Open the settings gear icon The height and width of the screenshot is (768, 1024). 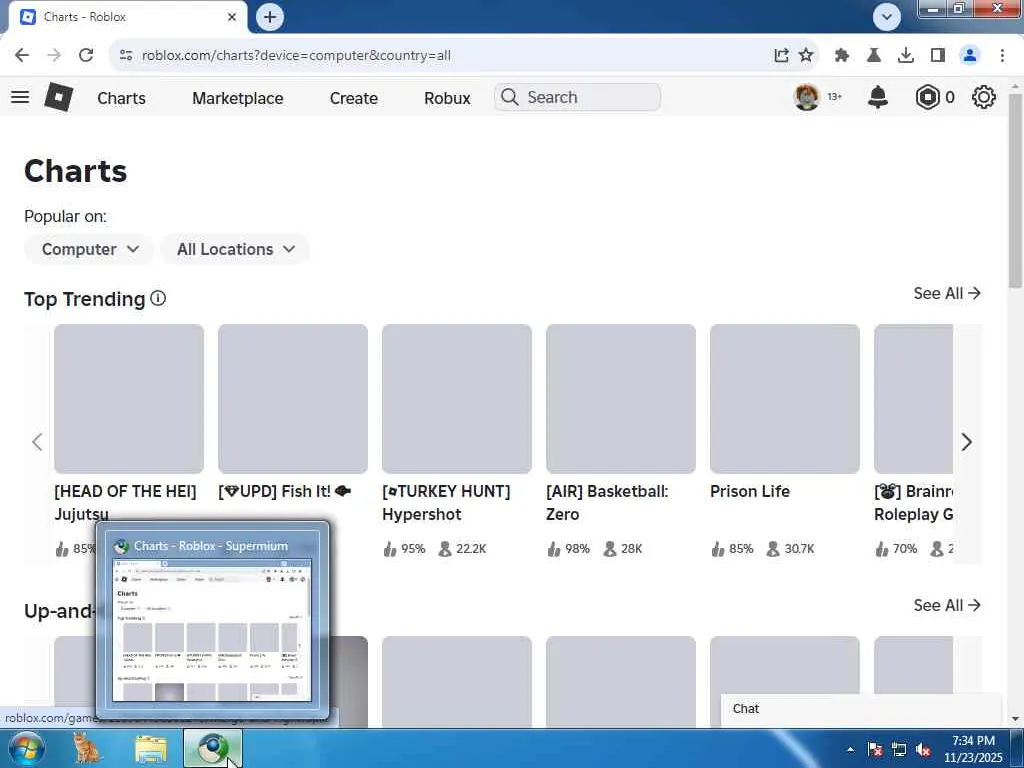tap(984, 97)
